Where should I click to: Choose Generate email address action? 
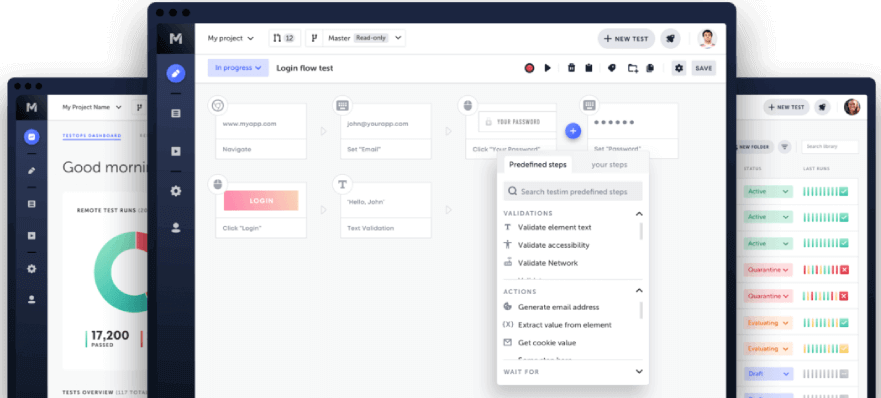pos(551,307)
